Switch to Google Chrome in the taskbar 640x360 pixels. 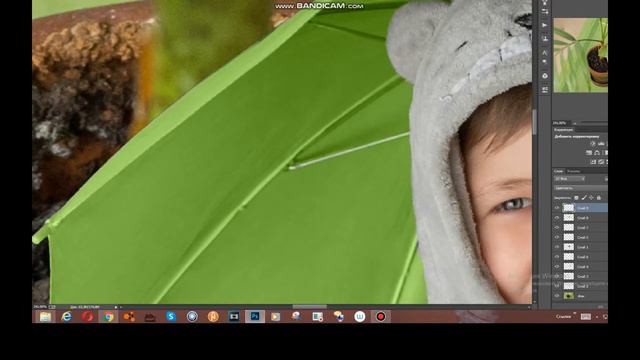point(108,316)
